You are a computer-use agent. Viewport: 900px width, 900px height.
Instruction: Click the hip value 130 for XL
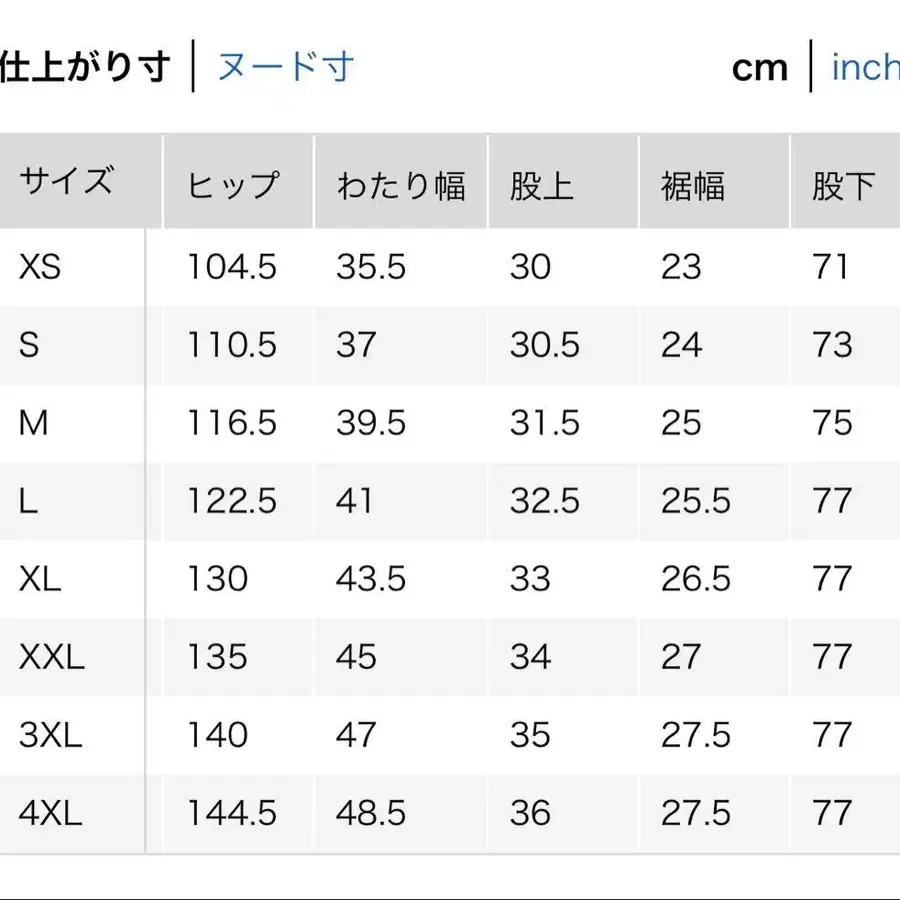[x=214, y=579]
